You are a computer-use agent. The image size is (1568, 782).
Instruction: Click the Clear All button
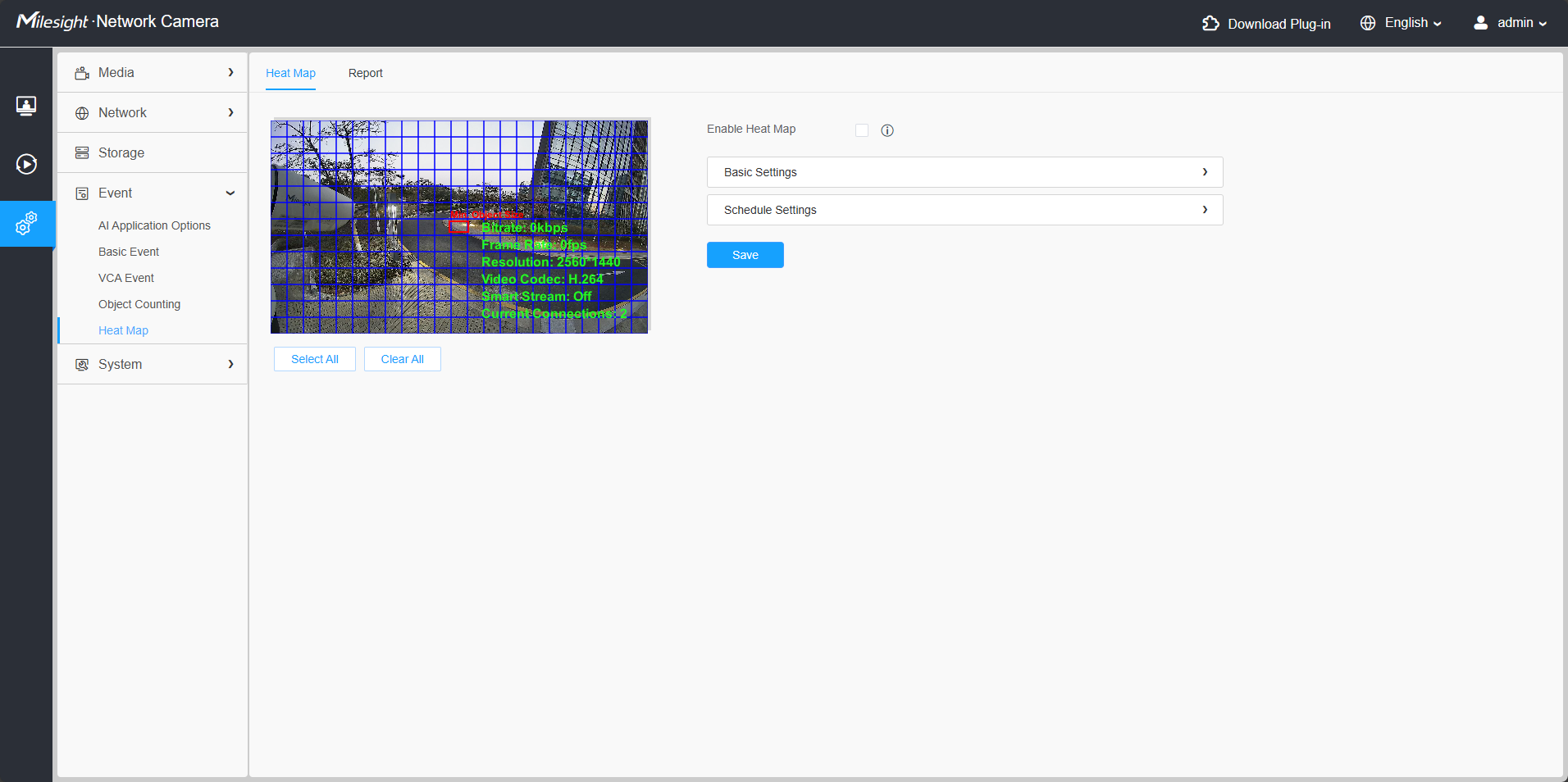(x=403, y=359)
